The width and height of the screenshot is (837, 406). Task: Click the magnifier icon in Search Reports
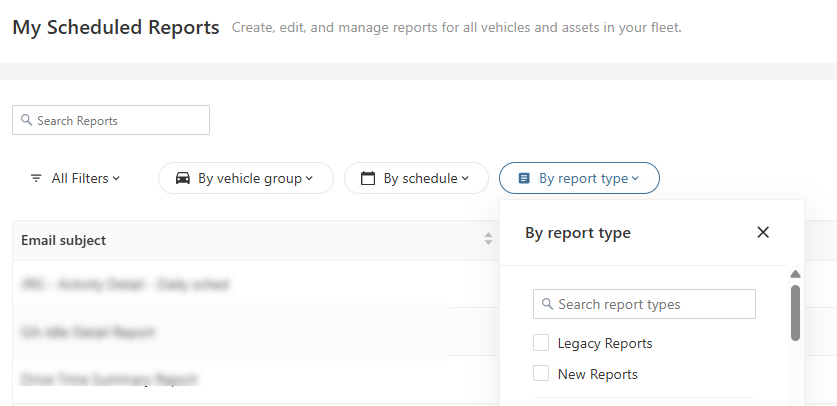[x=26, y=120]
